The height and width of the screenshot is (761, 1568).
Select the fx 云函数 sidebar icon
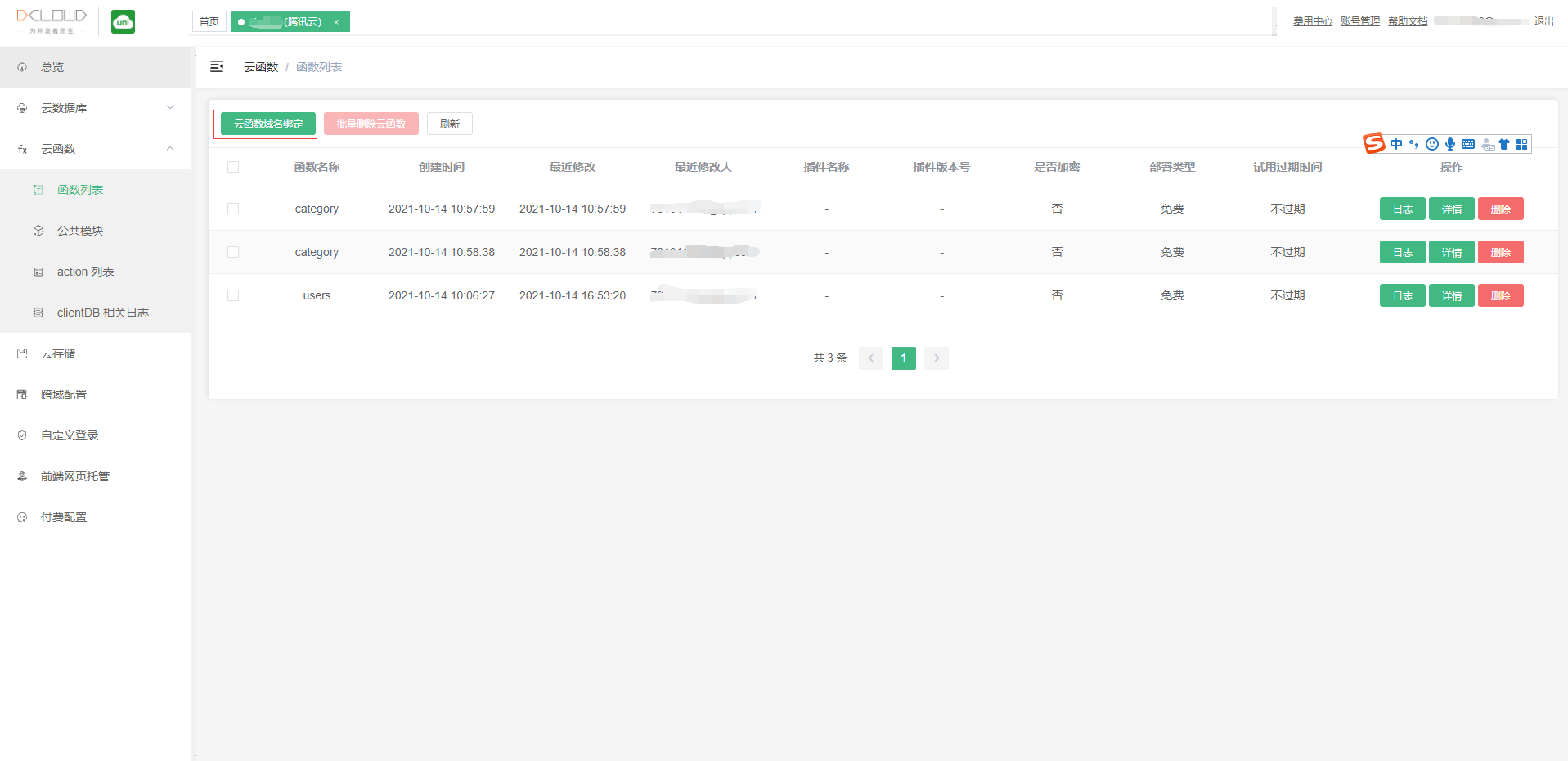22,148
